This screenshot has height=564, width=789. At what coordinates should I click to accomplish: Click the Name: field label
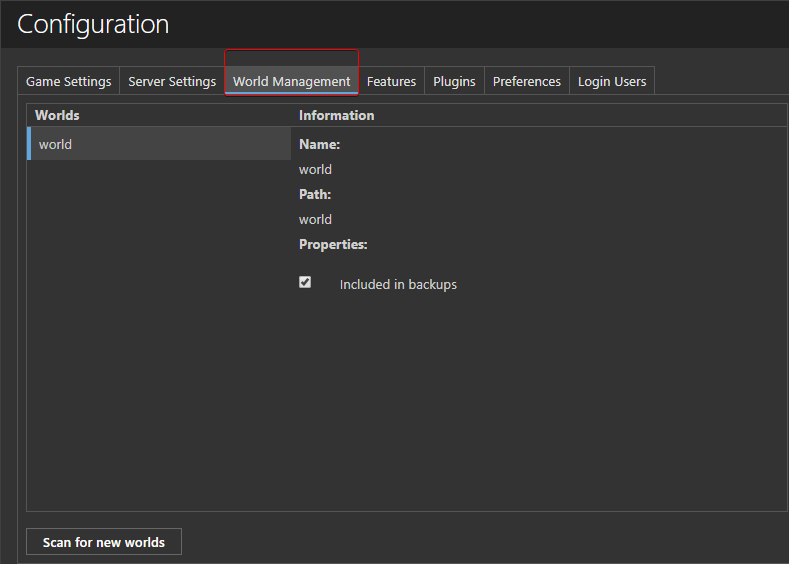[x=320, y=144]
